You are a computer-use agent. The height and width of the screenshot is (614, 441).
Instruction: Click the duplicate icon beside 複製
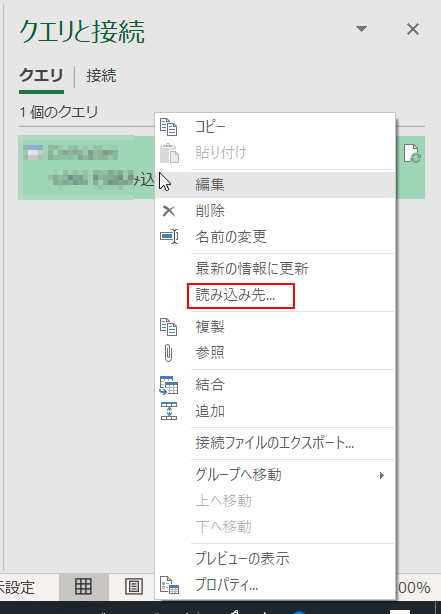[x=169, y=327]
